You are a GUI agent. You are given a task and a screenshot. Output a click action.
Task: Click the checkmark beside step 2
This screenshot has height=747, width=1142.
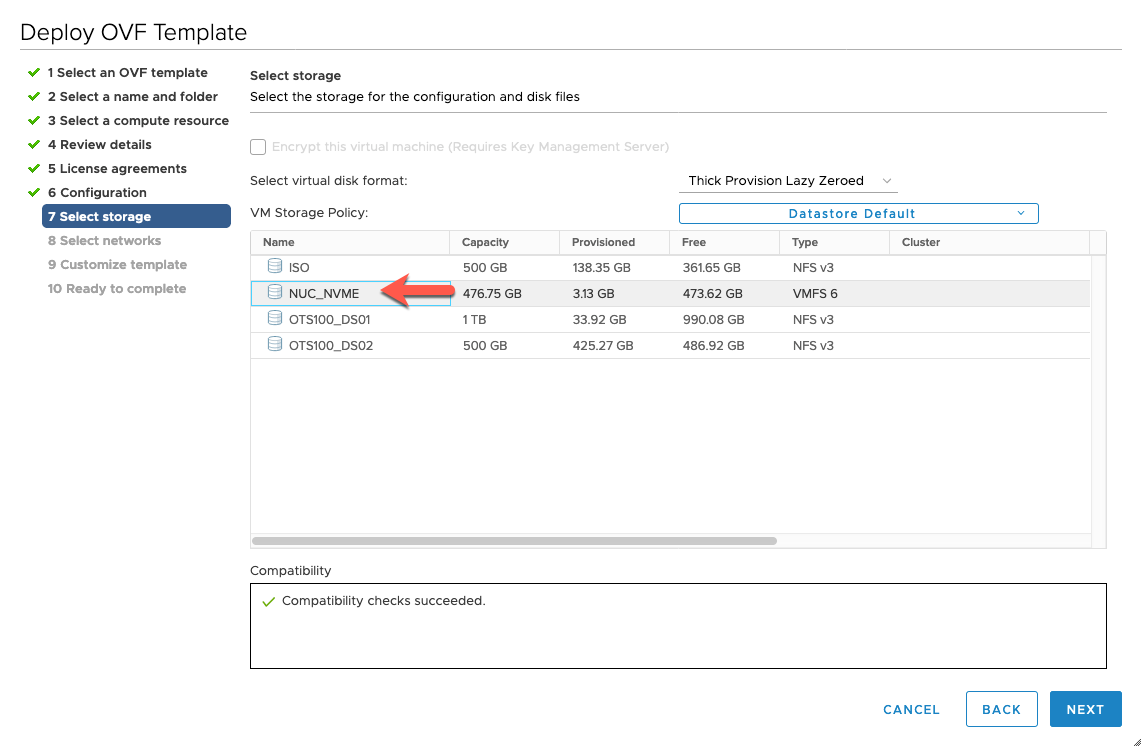(34, 96)
